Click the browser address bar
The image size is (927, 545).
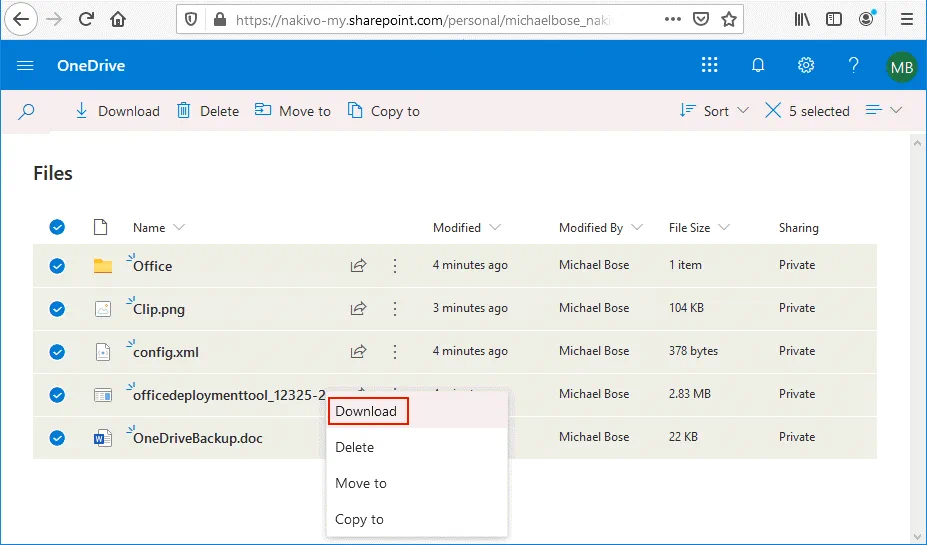[420, 19]
